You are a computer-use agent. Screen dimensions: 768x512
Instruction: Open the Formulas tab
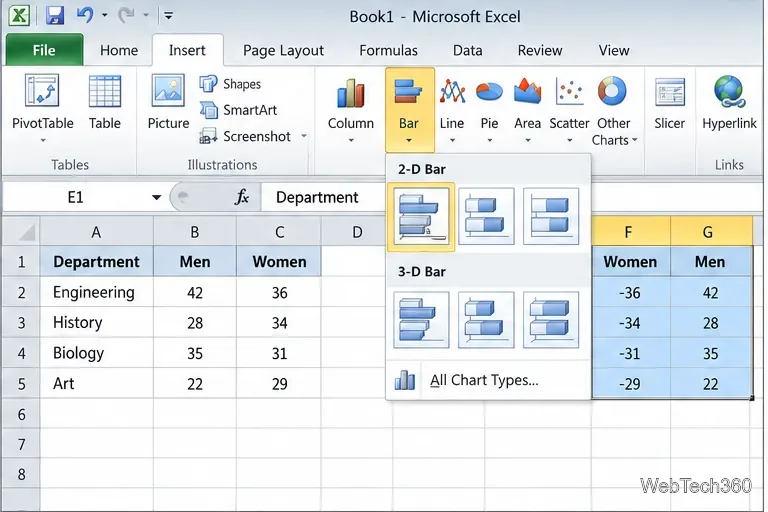coord(388,50)
